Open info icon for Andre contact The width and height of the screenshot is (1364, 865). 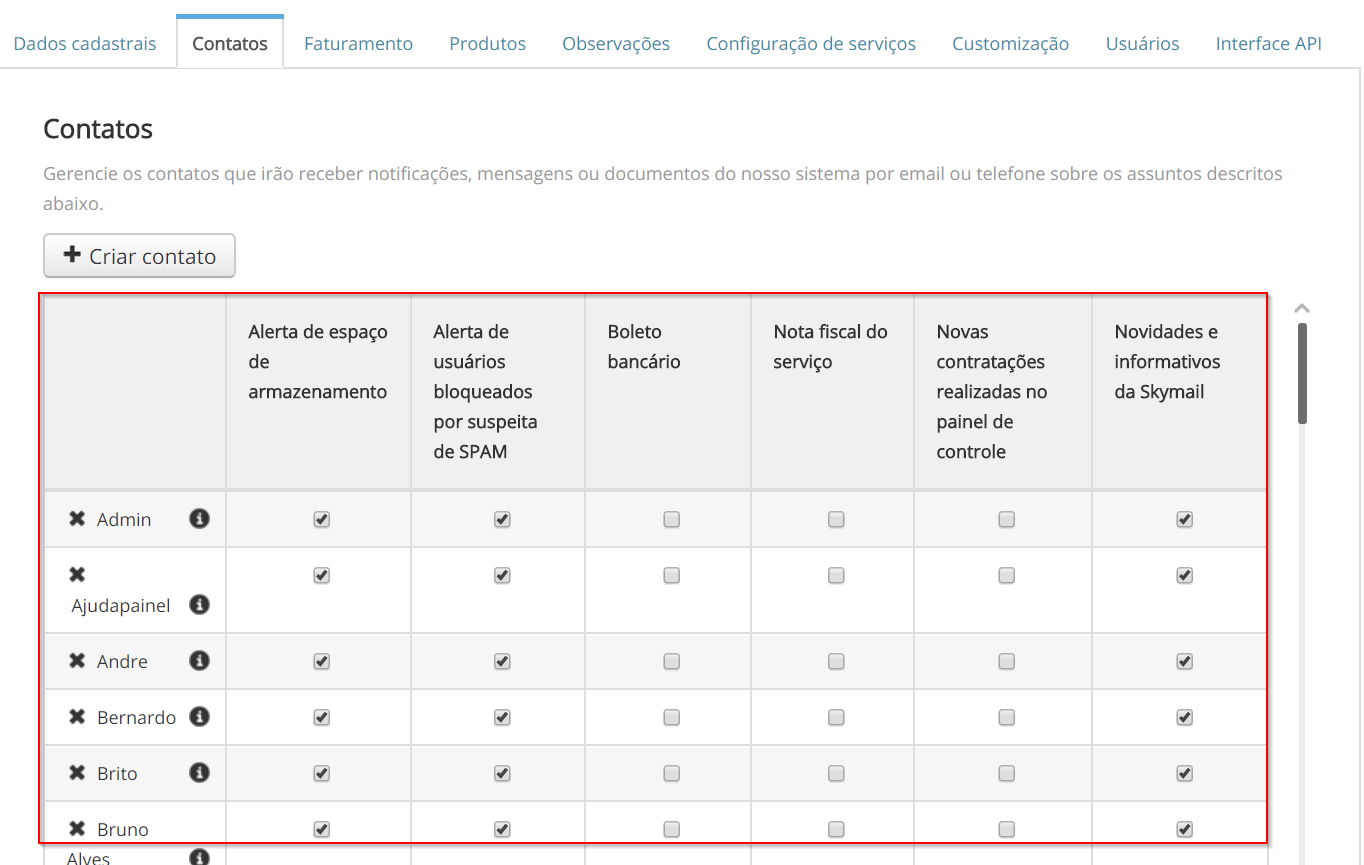[x=200, y=660]
